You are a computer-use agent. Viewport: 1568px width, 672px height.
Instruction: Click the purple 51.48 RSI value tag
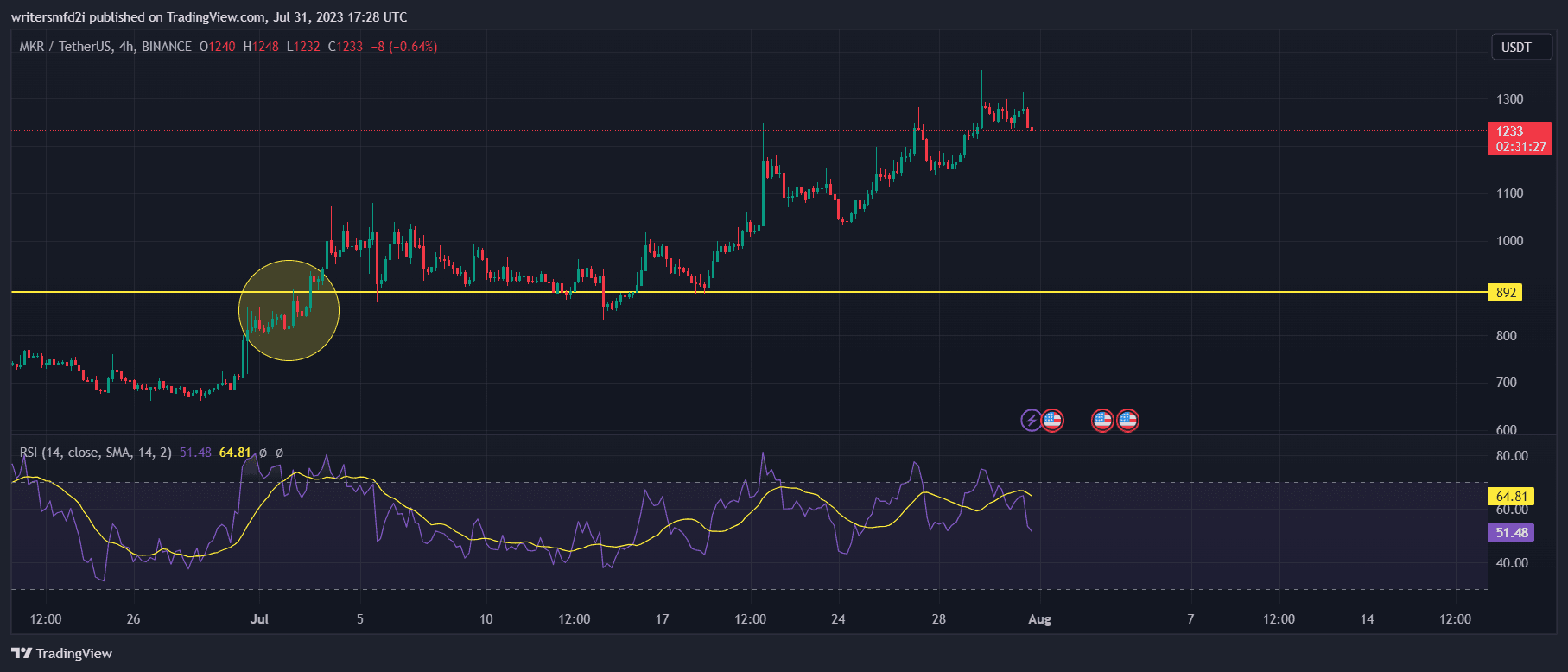(x=1511, y=533)
